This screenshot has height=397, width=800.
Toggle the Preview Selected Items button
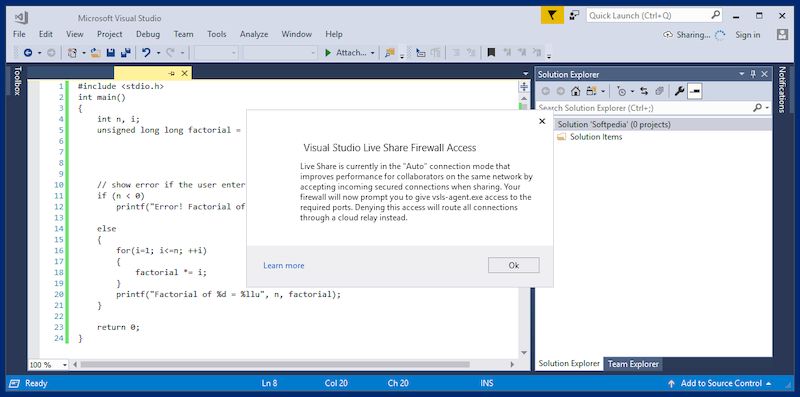click(x=694, y=91)
